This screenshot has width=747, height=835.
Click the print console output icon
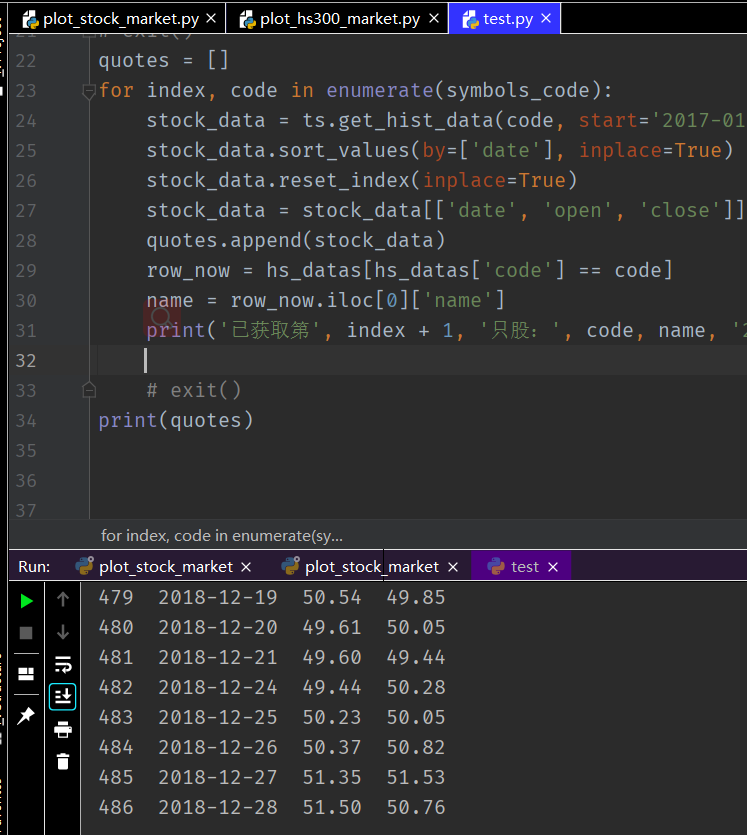click(63, 730)
